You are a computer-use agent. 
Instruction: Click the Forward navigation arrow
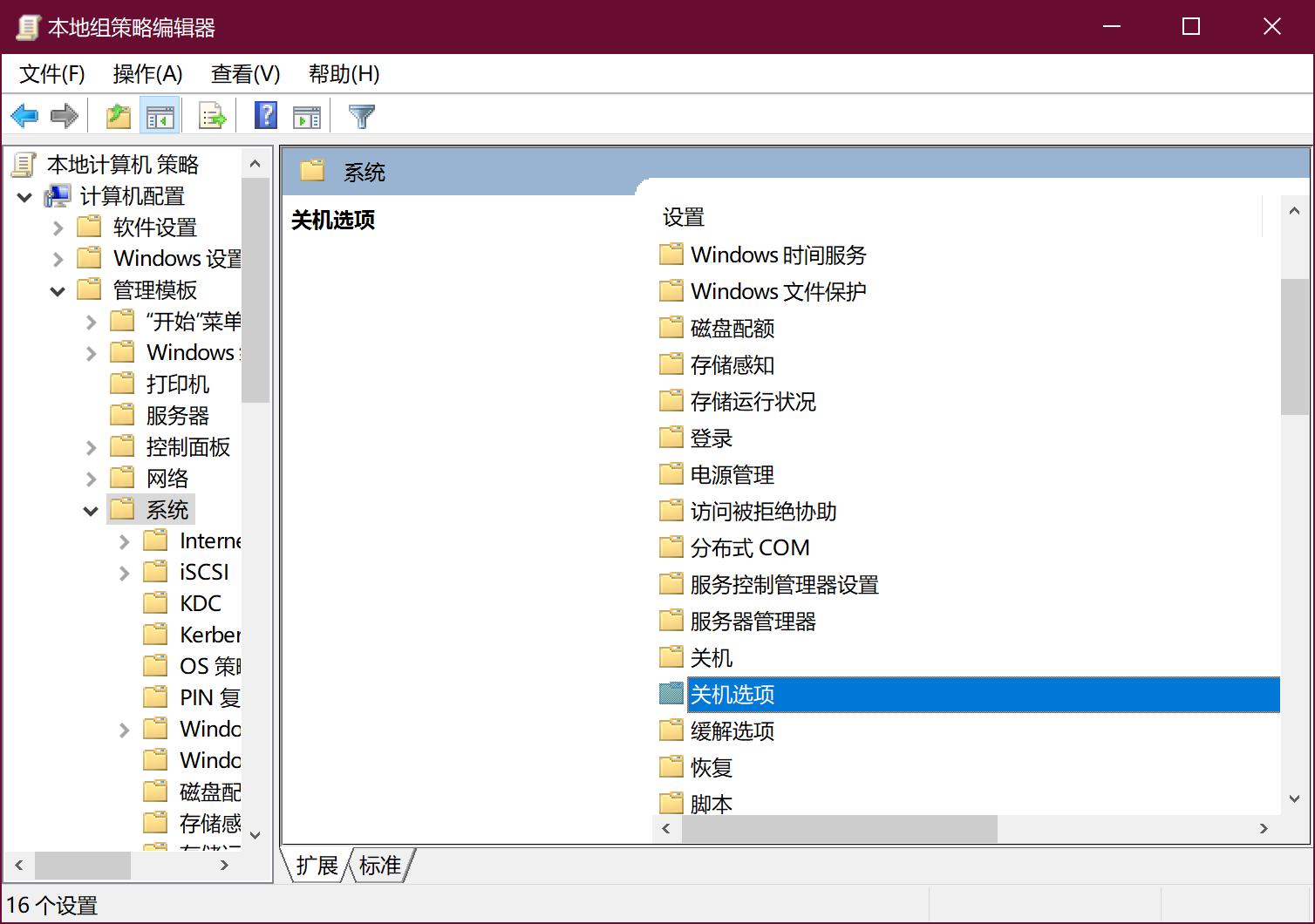tap(64, 115)
